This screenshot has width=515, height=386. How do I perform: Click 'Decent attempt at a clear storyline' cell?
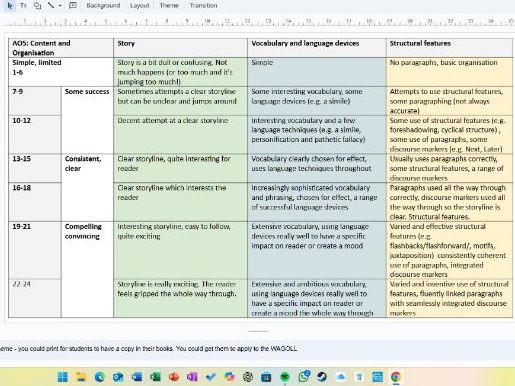tap(180, 135)
